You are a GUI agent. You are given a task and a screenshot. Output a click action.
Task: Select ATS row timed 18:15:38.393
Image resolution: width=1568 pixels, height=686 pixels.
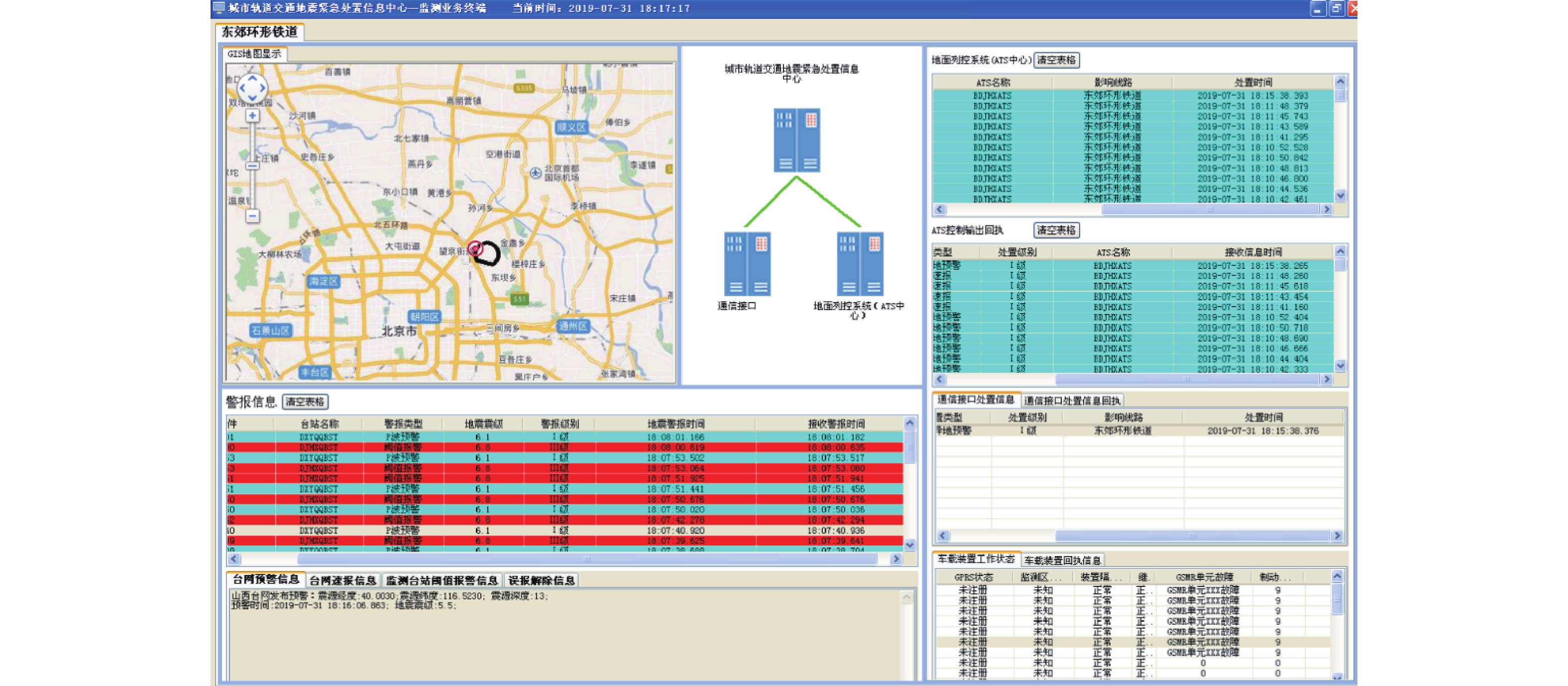(x=1133, y=96)
